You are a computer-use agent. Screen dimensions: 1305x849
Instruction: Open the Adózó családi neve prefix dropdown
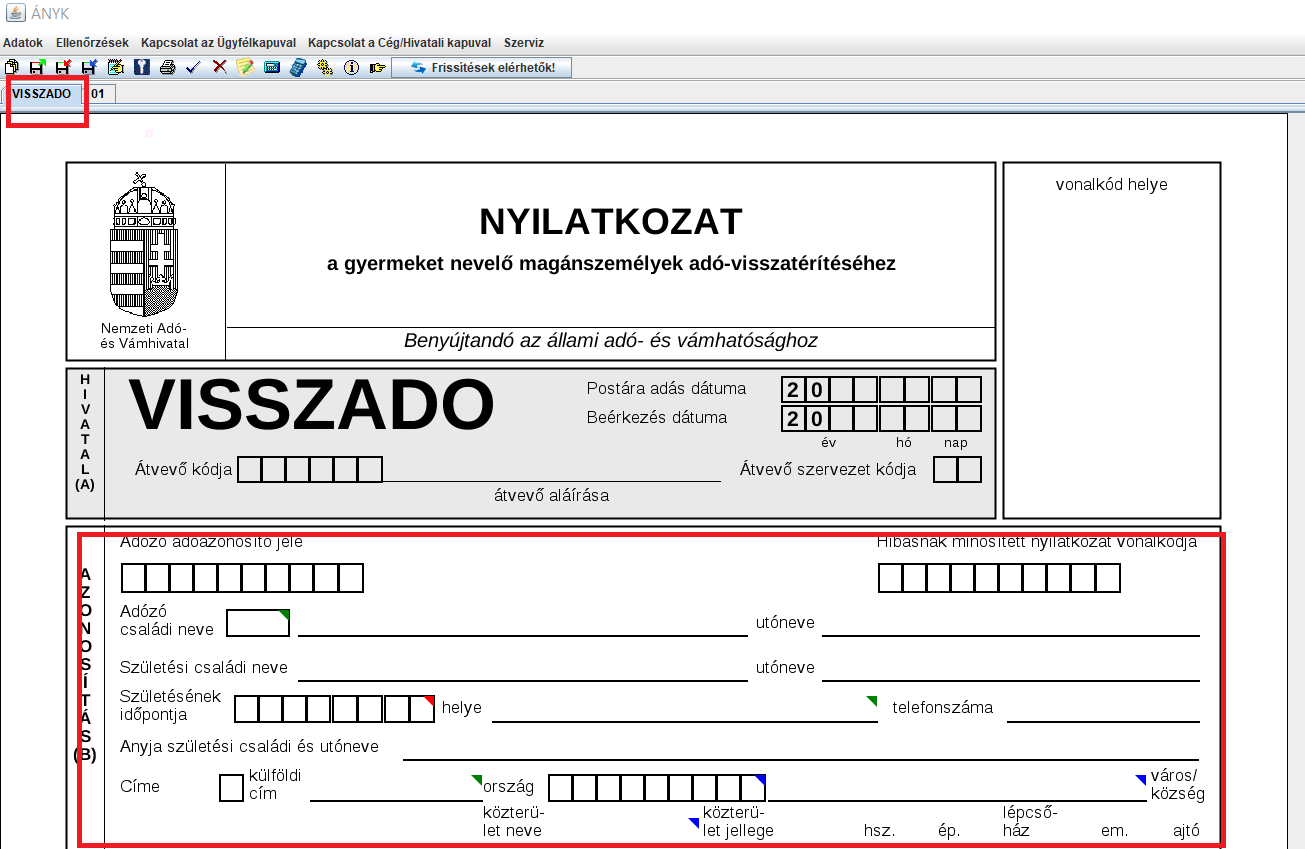pos(258,623)
